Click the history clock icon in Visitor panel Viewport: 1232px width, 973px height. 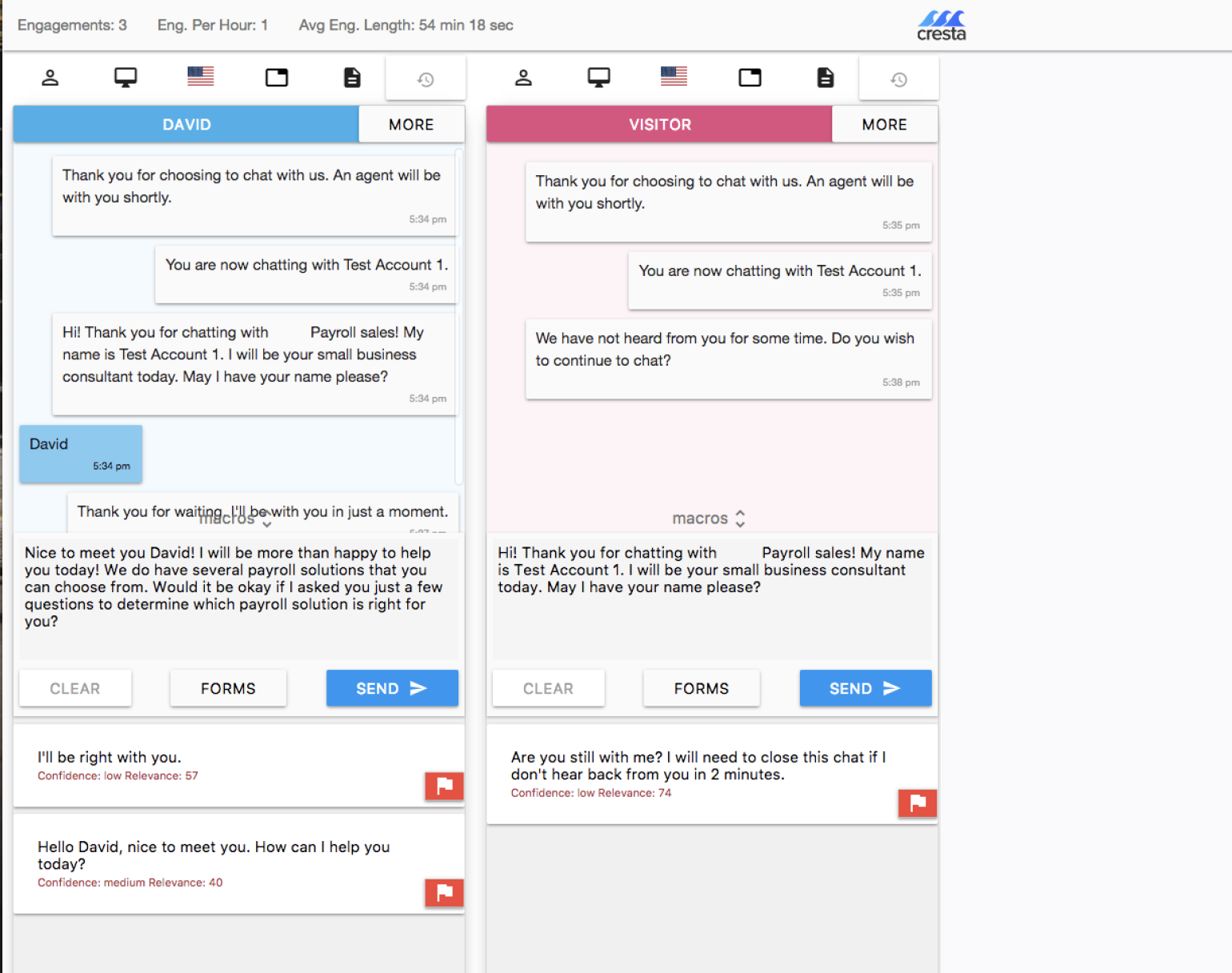coord(898,79)
